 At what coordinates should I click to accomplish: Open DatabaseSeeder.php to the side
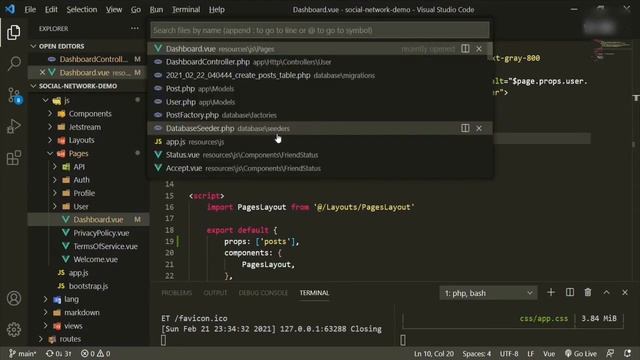(x=465, y=128)
